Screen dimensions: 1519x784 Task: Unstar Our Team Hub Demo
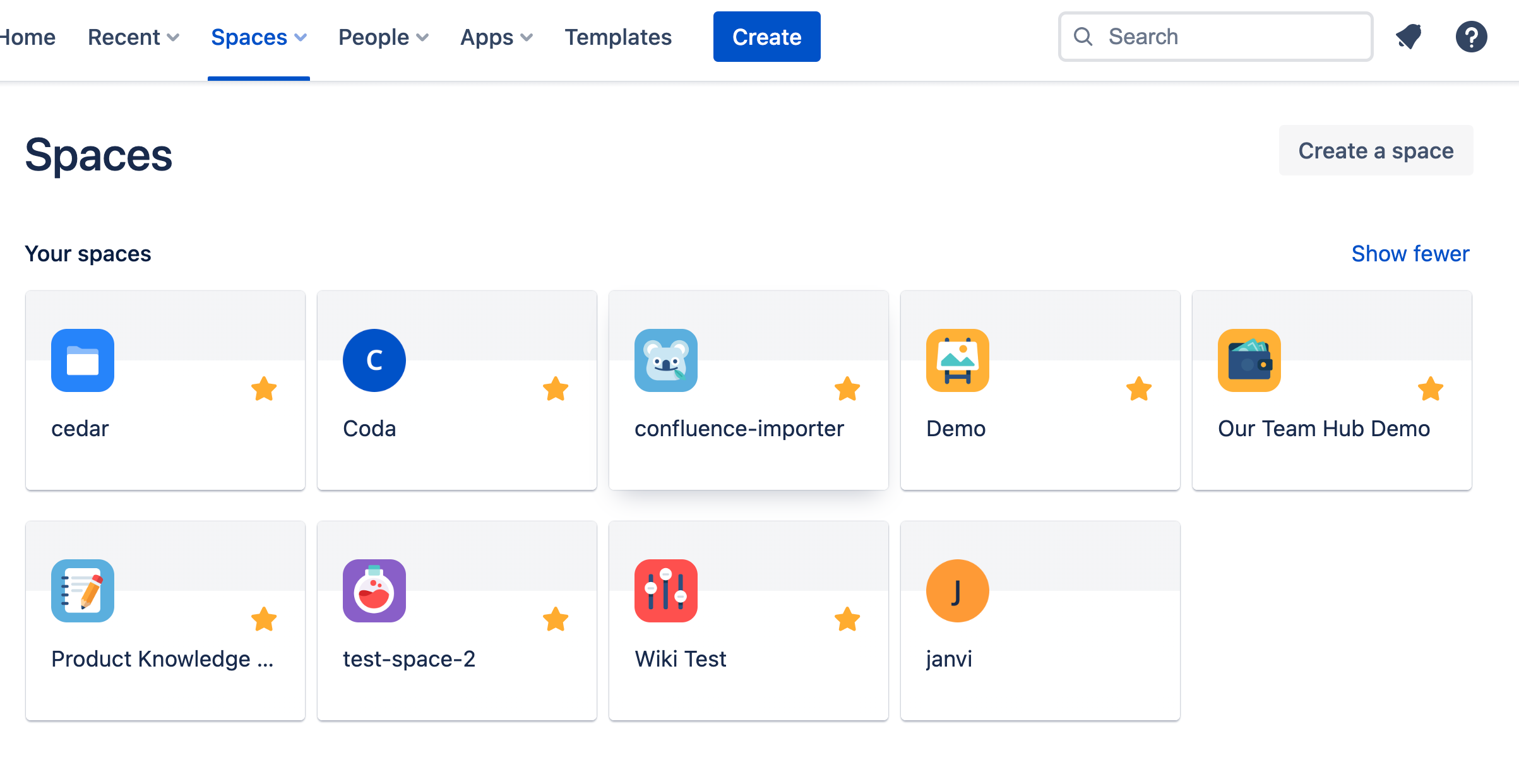(1431, 389)
